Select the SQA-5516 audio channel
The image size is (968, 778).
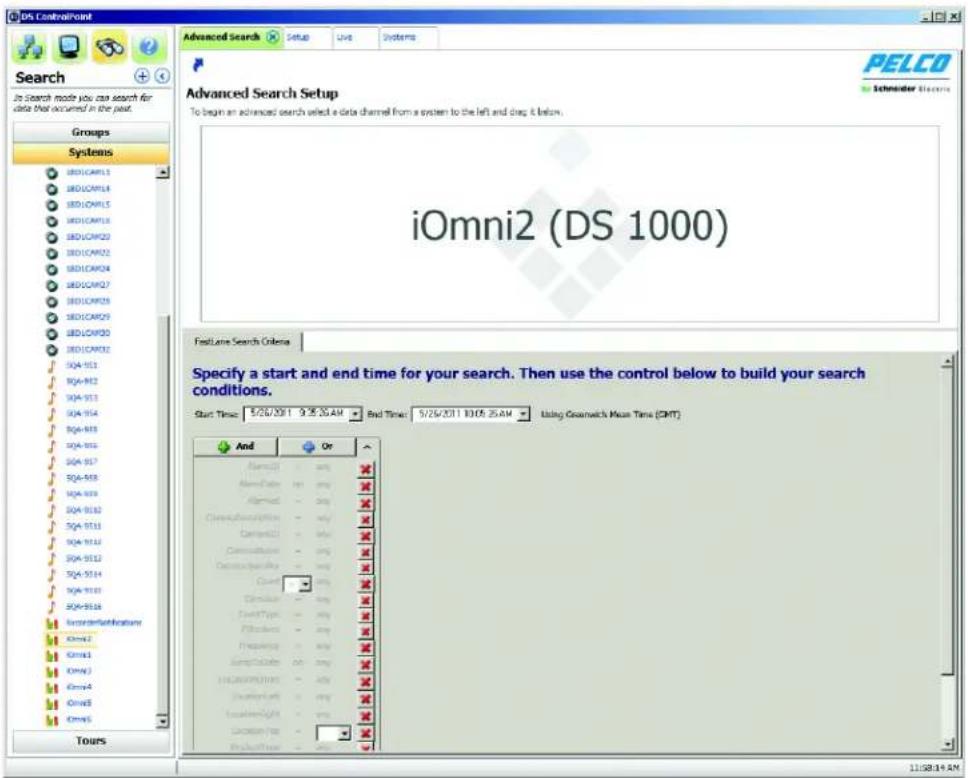point(84,607)
